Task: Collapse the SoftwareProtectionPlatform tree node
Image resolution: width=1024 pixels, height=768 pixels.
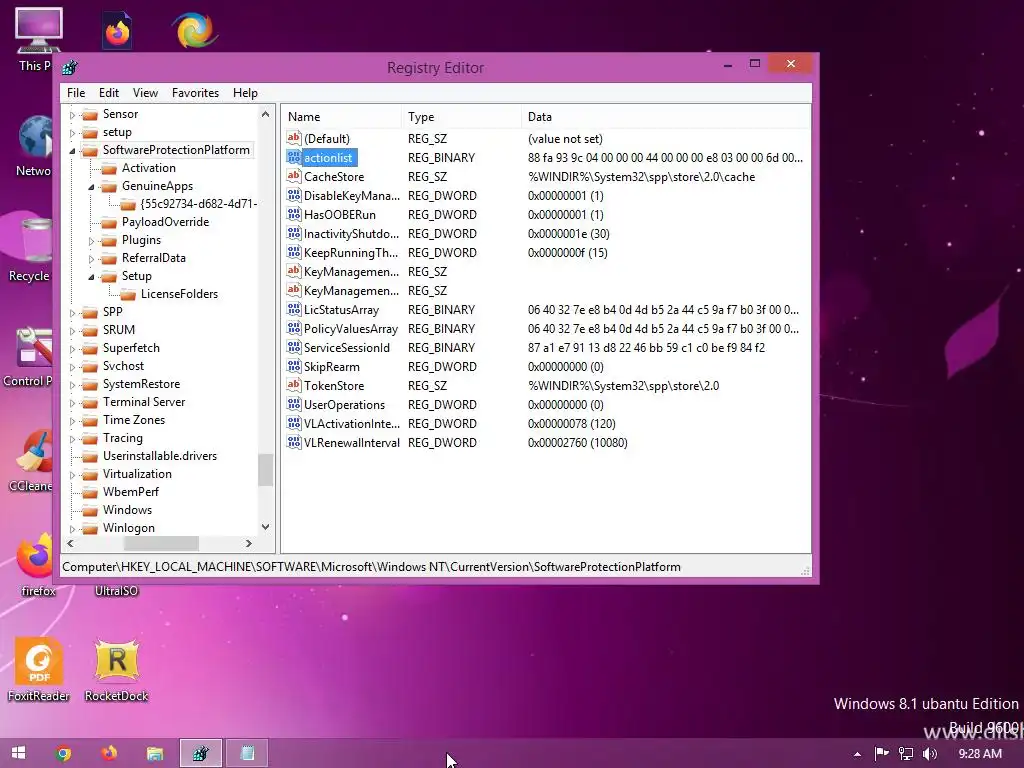Action: [x=72, y=151]
